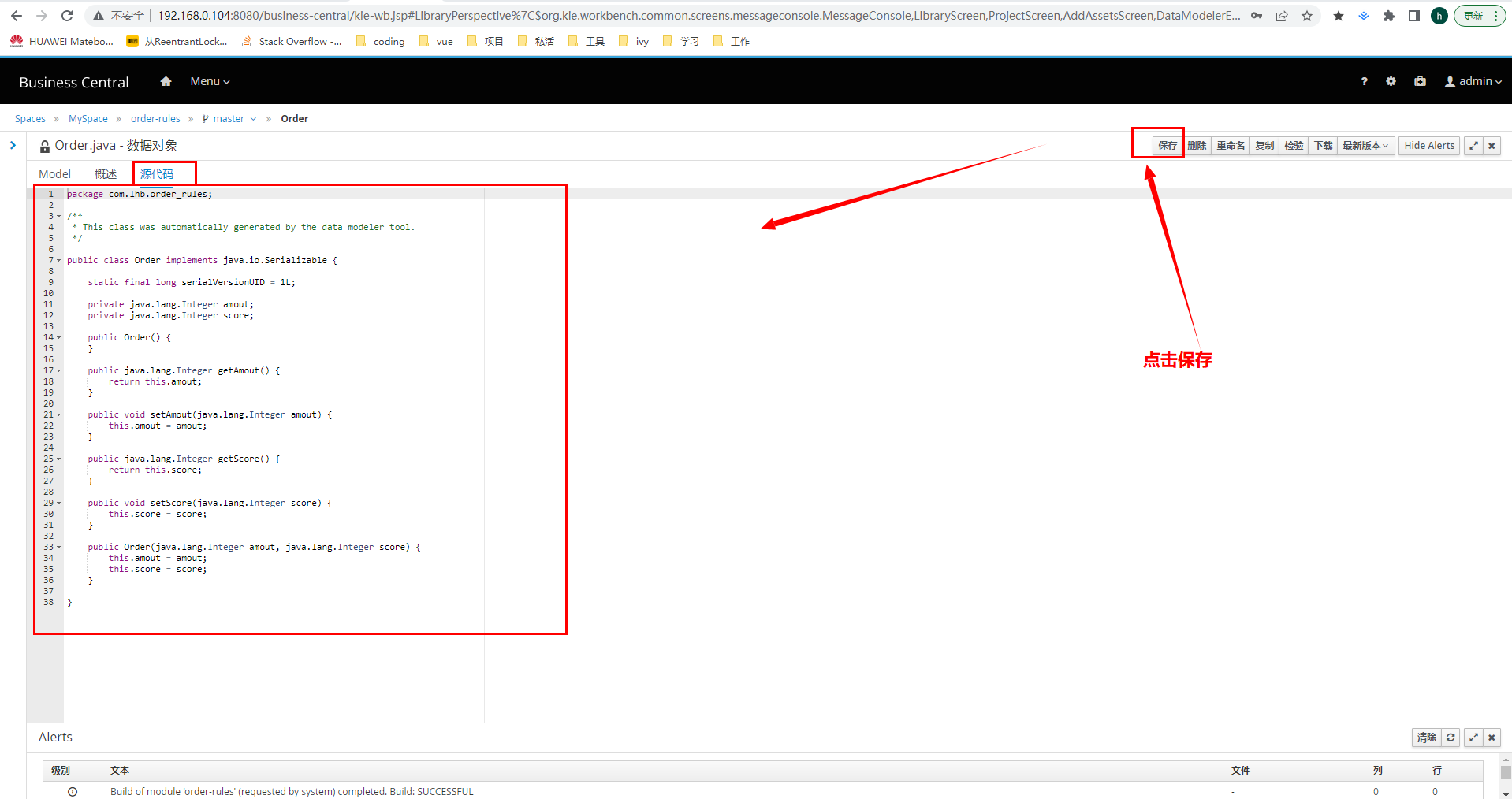
Task: Bookmark this page with the star icon
Action: (1307, 16)
